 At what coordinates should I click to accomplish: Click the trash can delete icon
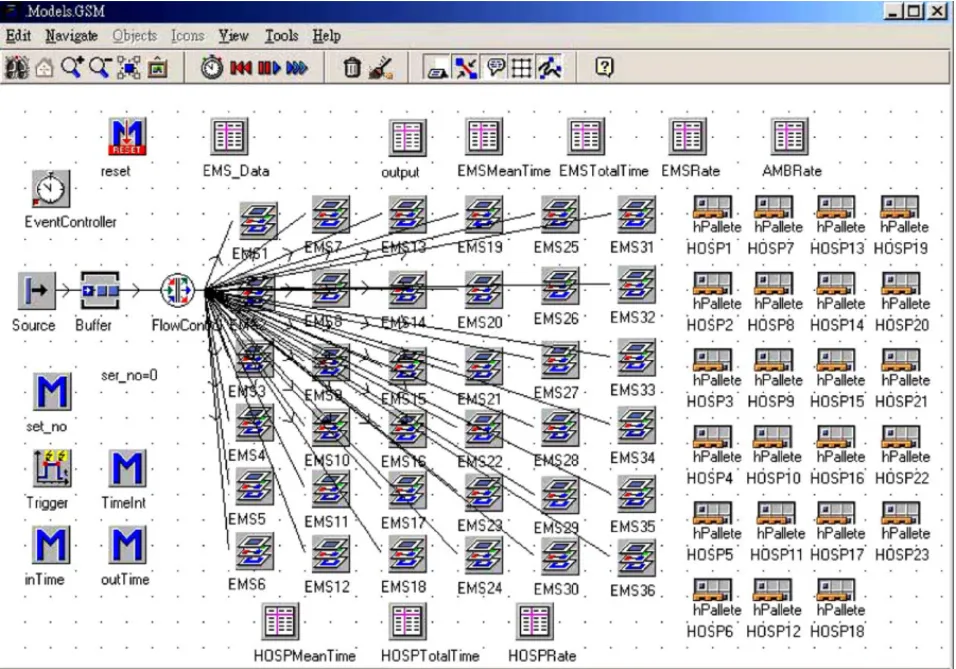(x=352, y=67)
